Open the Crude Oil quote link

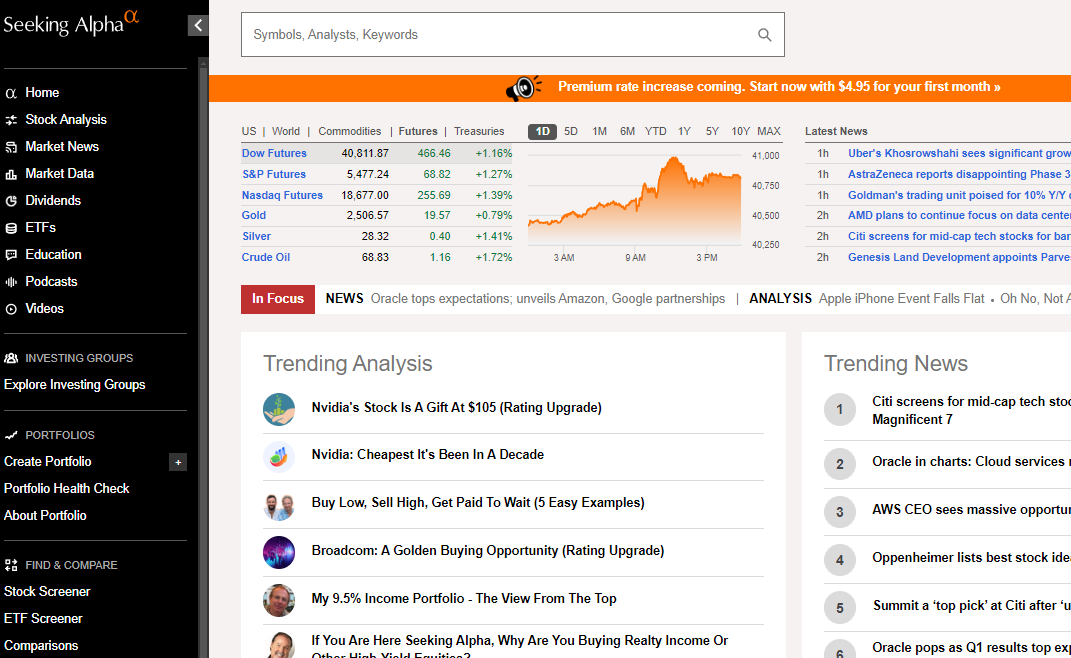pos(266,258)
